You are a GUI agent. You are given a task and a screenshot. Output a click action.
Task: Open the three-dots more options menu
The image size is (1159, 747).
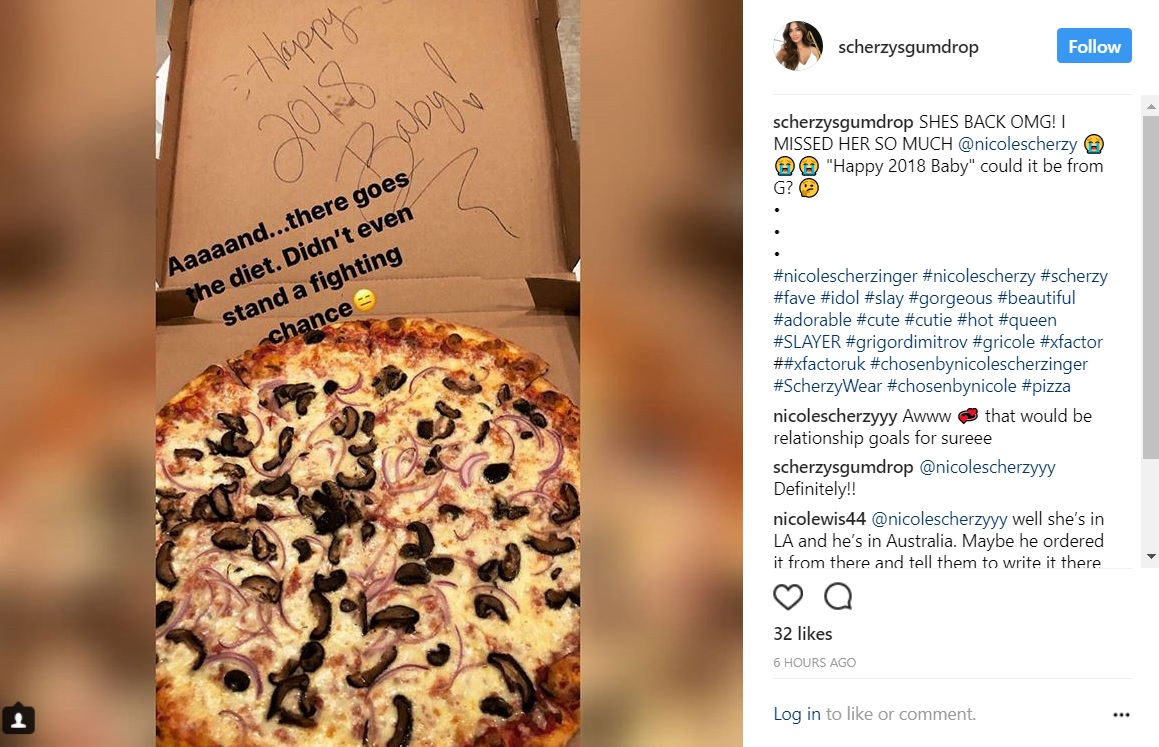click(1121, 714)
